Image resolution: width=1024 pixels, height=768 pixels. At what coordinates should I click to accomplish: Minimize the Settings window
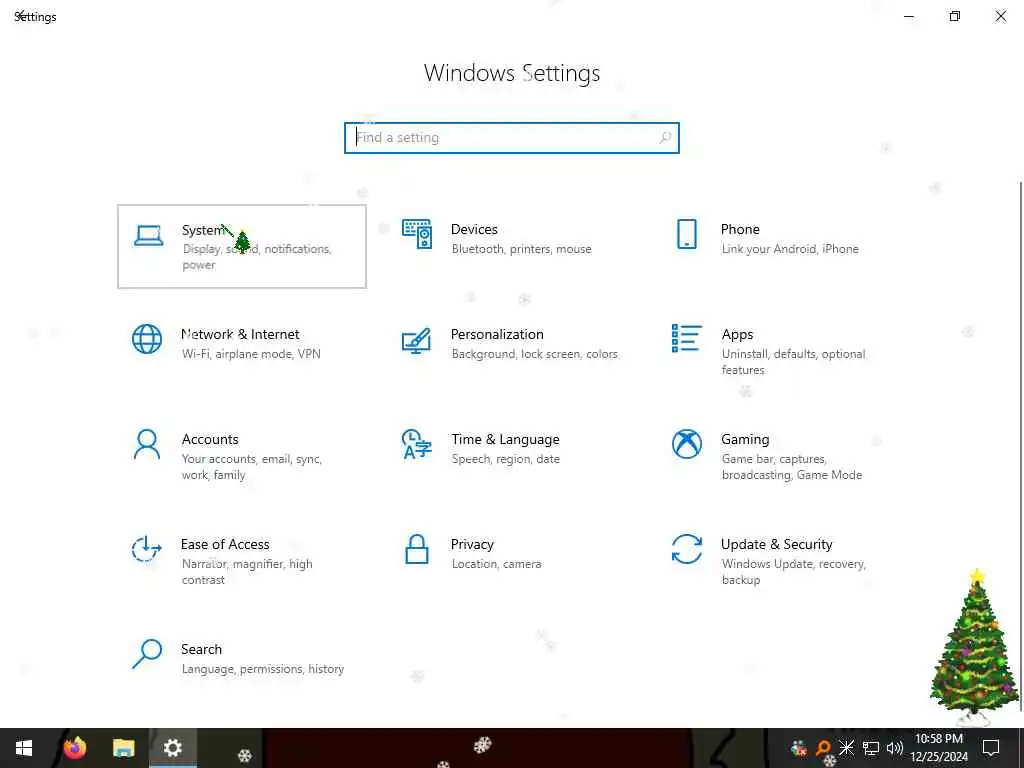(x=908, y=16)
